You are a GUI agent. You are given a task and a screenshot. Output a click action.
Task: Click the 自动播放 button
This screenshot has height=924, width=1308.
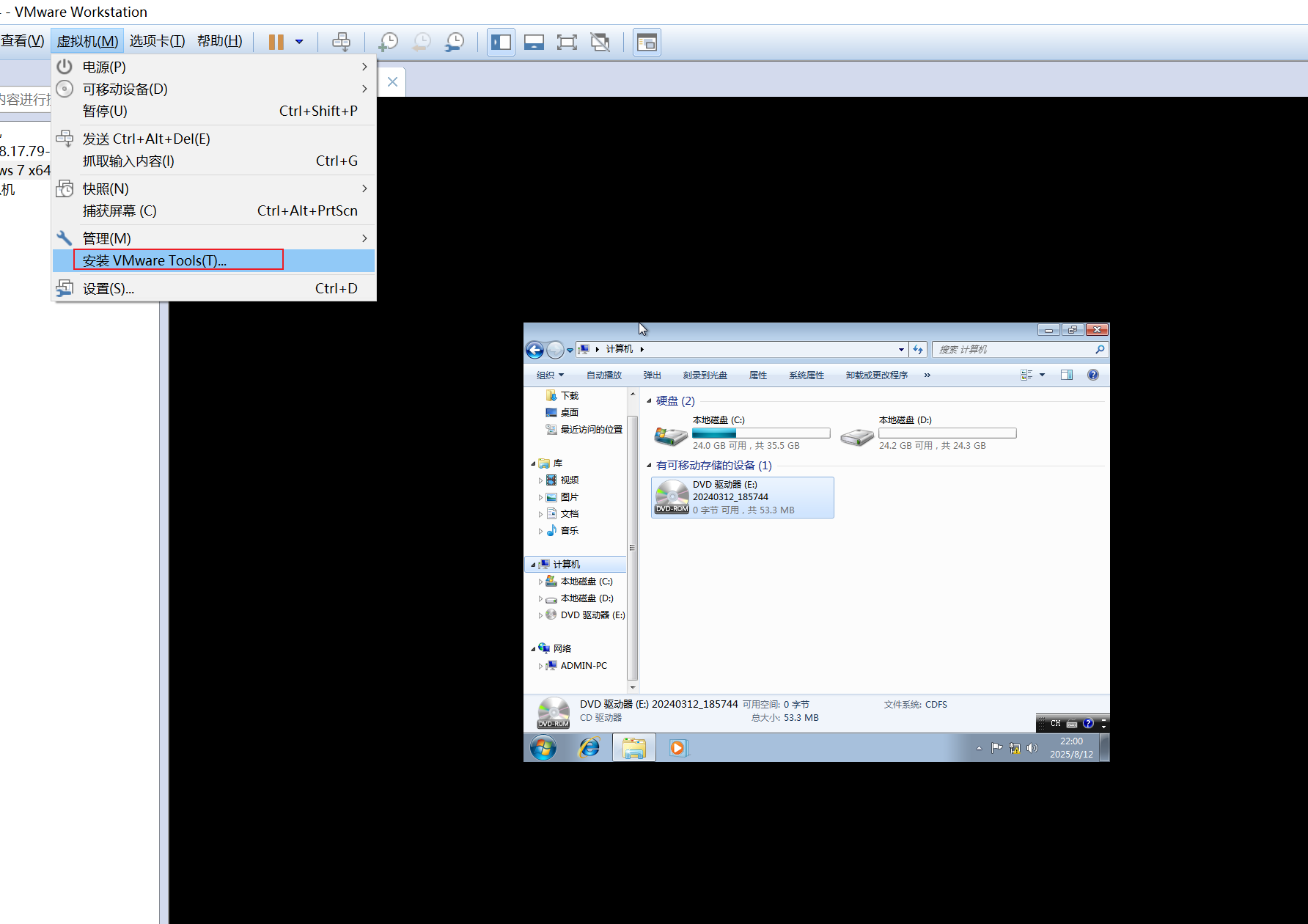coord(604,375)
